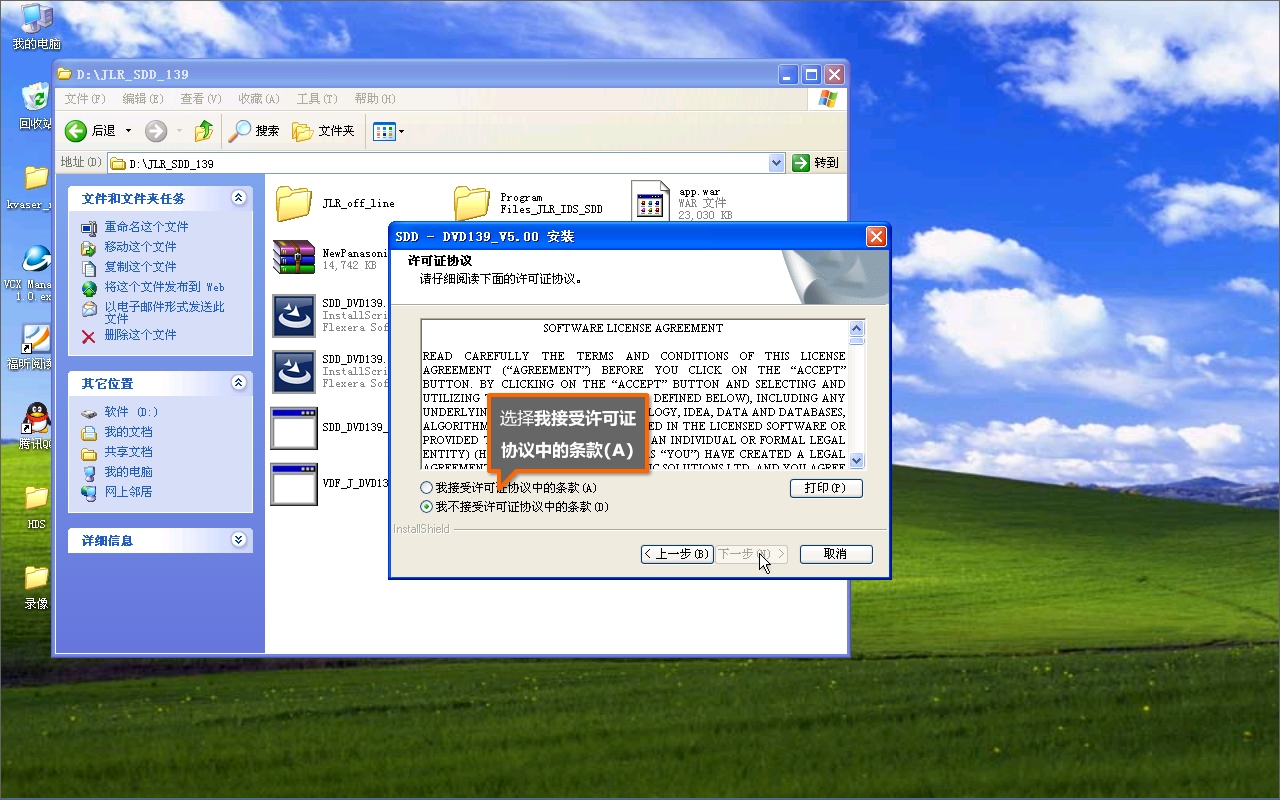Select the JLR_off_line folder icon
The image size is (1280, 800).
pos(294,204)
